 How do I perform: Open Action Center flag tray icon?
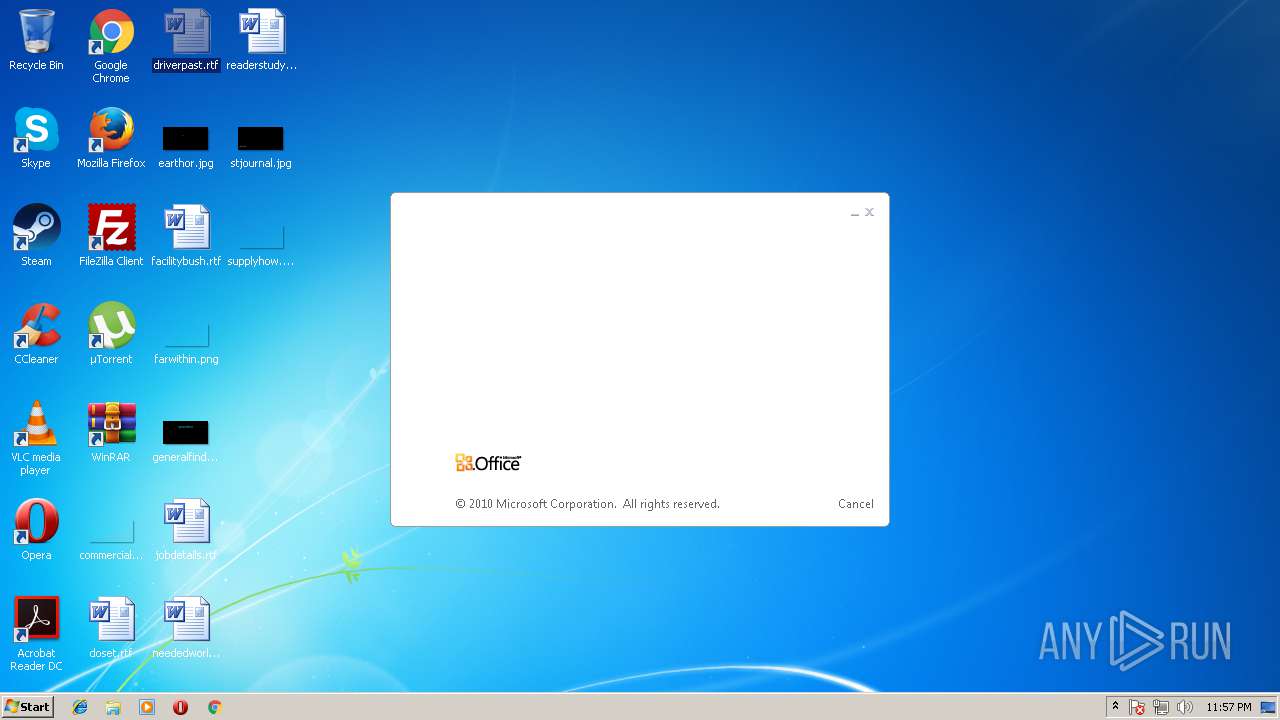coord(1137,707)
